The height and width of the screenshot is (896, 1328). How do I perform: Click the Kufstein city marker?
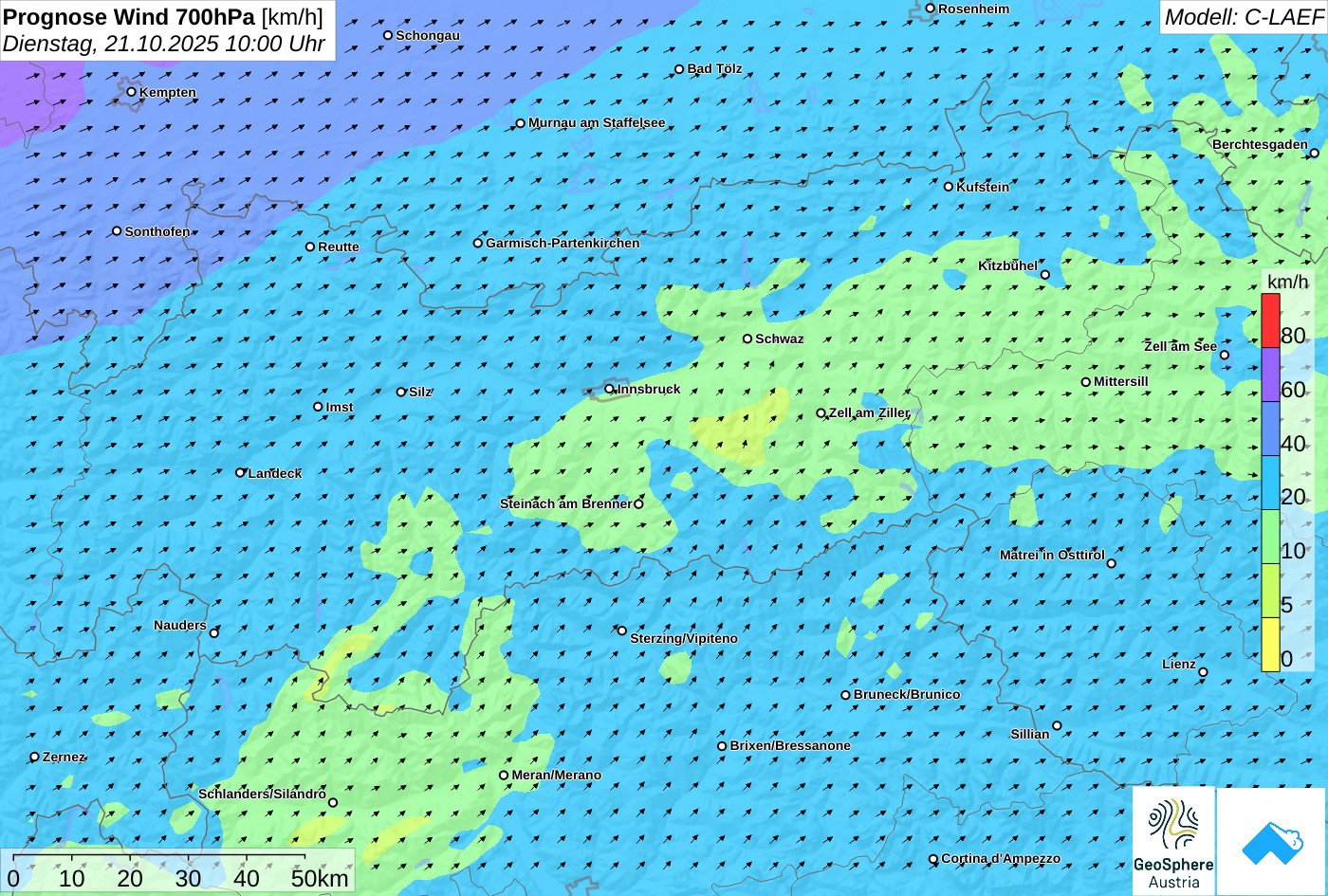948,187
